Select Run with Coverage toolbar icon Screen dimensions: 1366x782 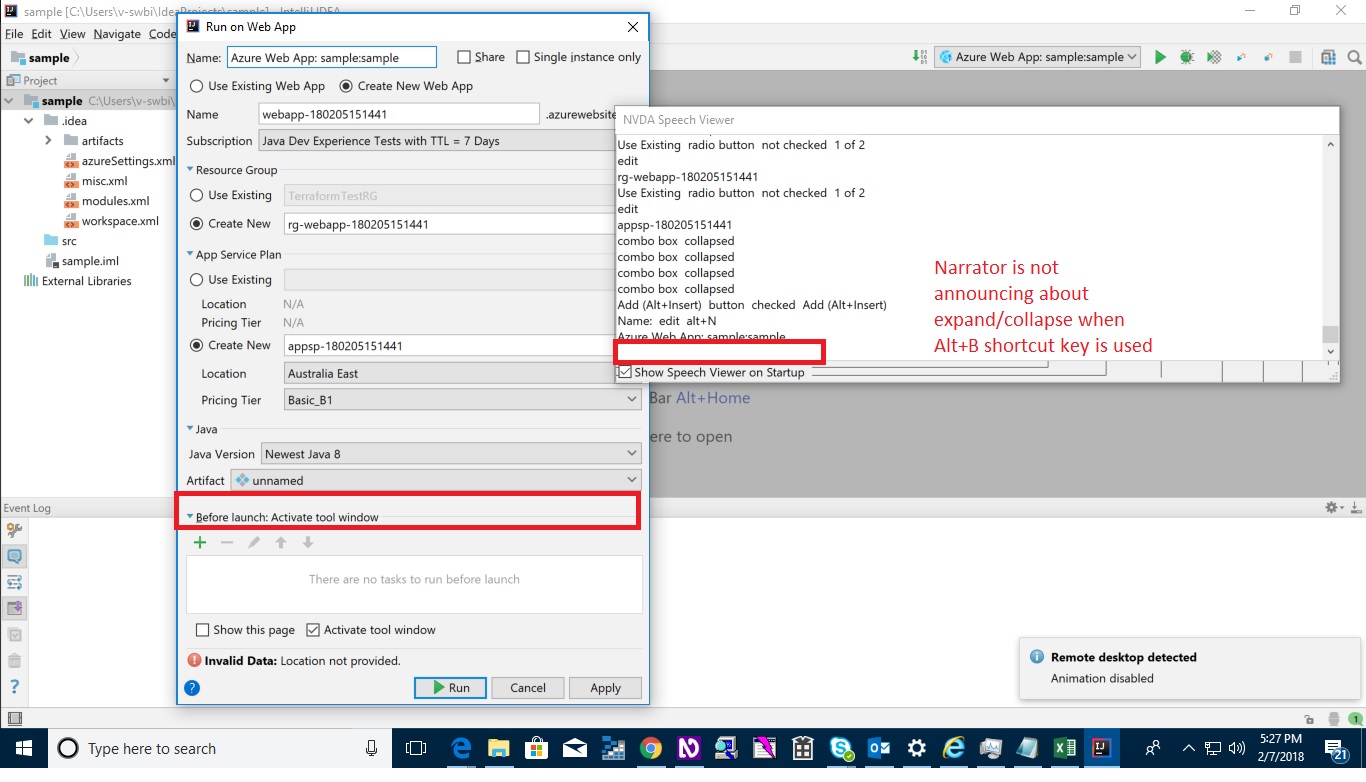pos(1212,57)
